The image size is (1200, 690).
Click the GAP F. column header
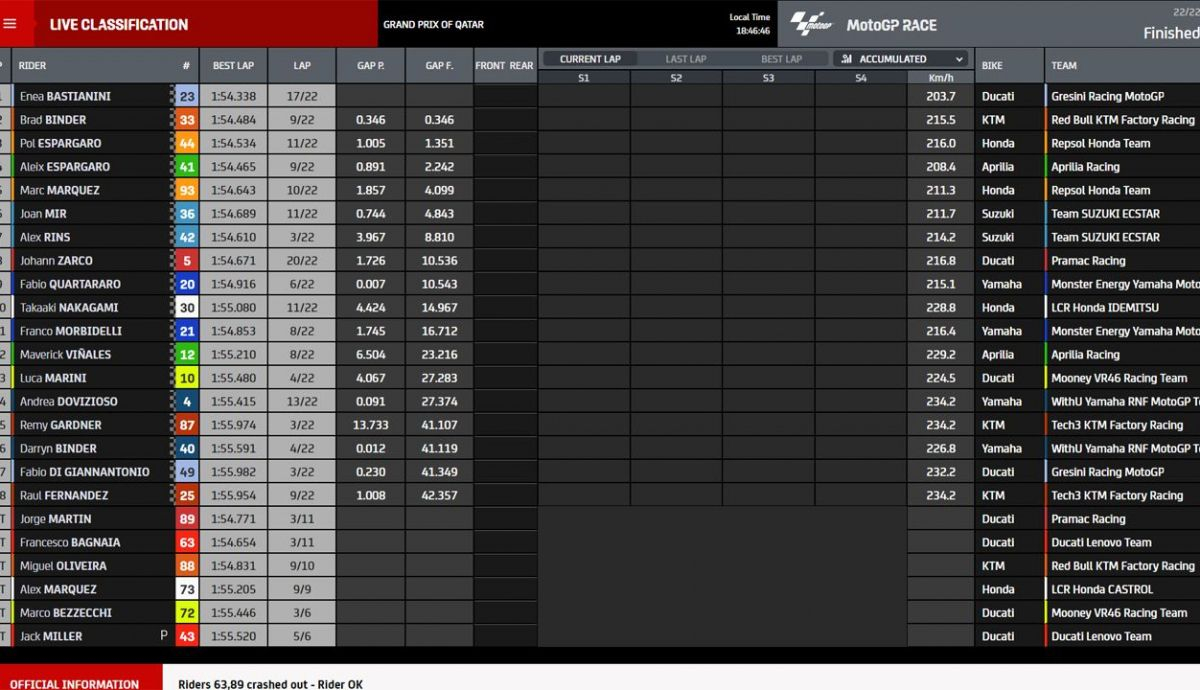pyautogui.click(x=439, y=66)
